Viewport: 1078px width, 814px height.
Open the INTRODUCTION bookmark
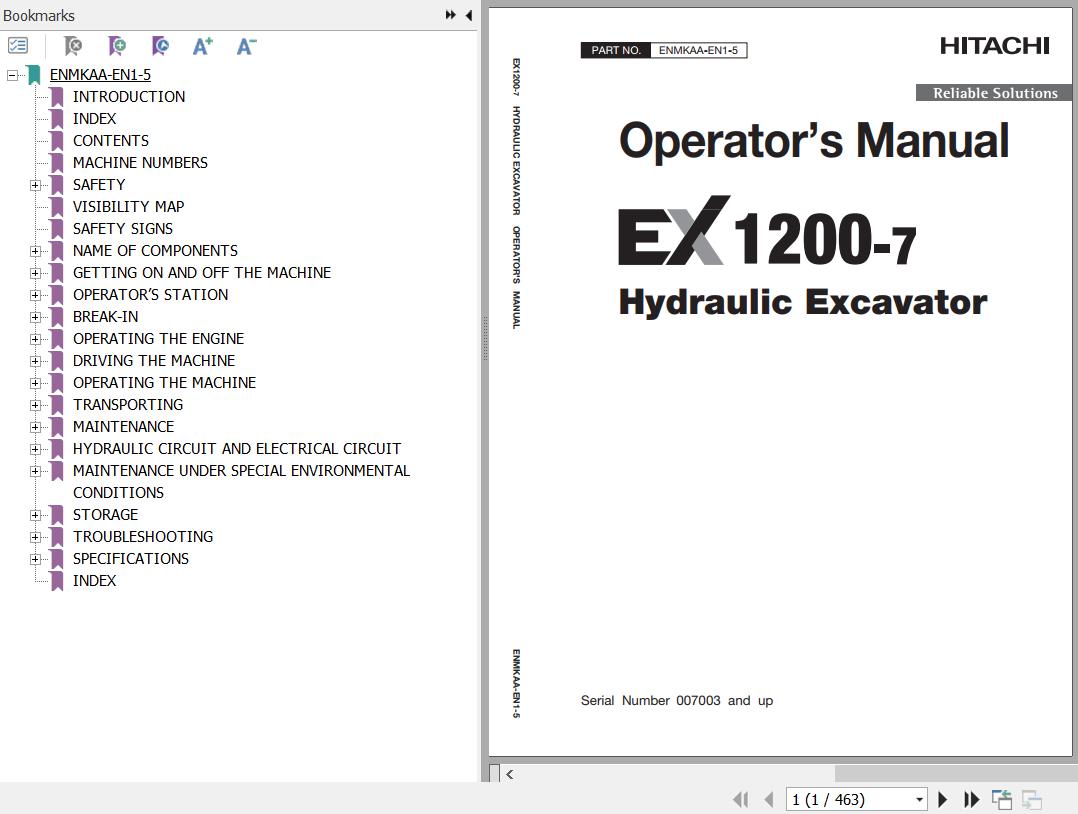tap(129, 97)
